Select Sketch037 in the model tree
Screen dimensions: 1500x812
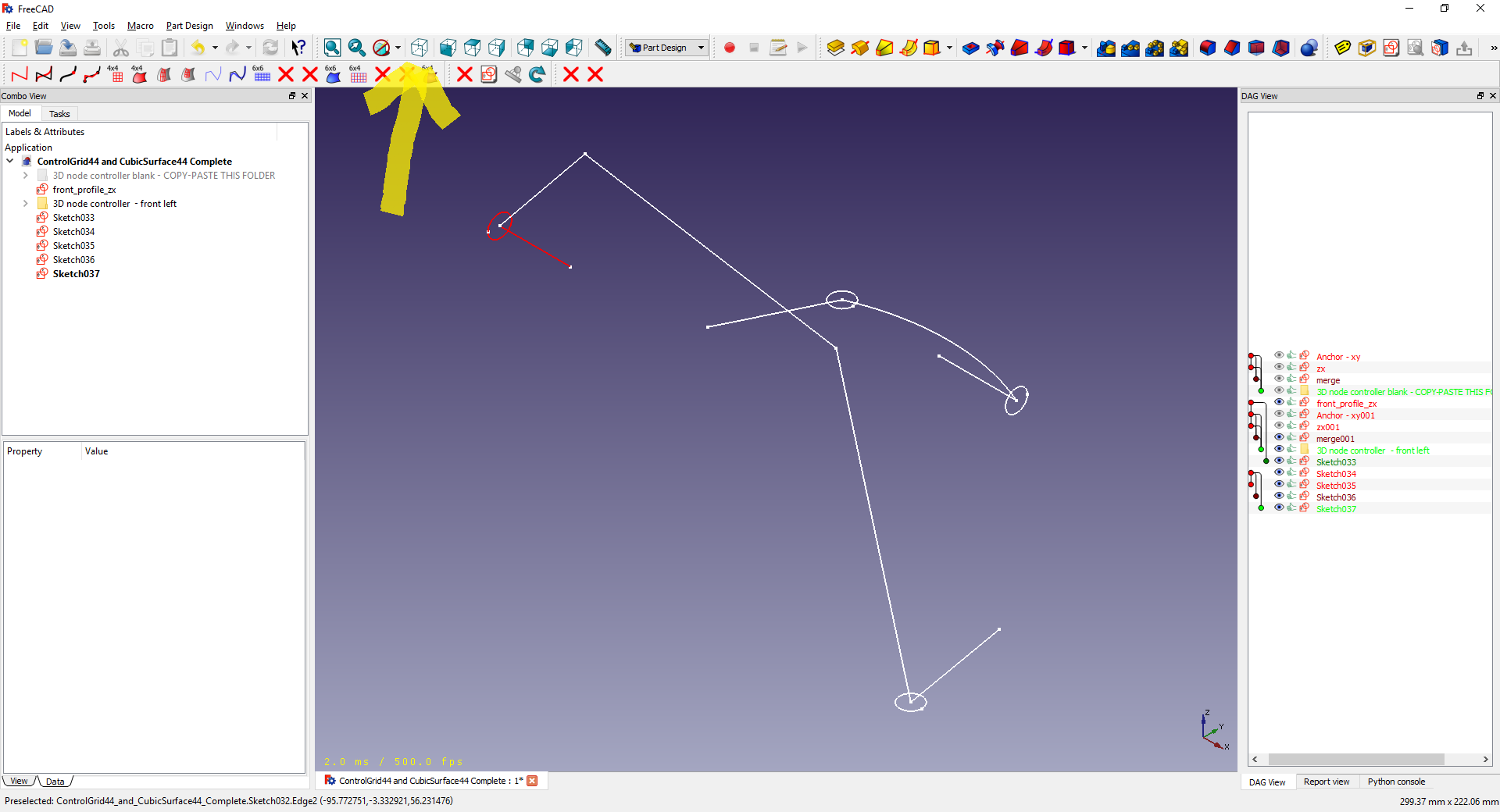coord(76,274)
